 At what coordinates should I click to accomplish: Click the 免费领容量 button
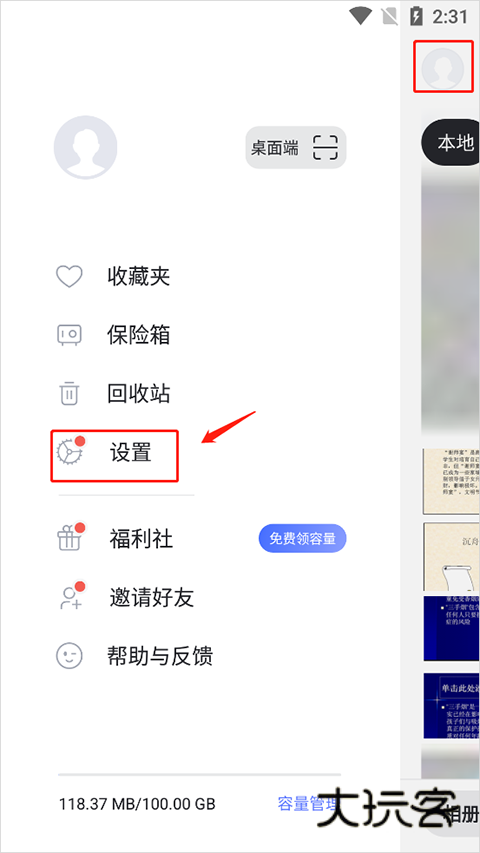303,539
